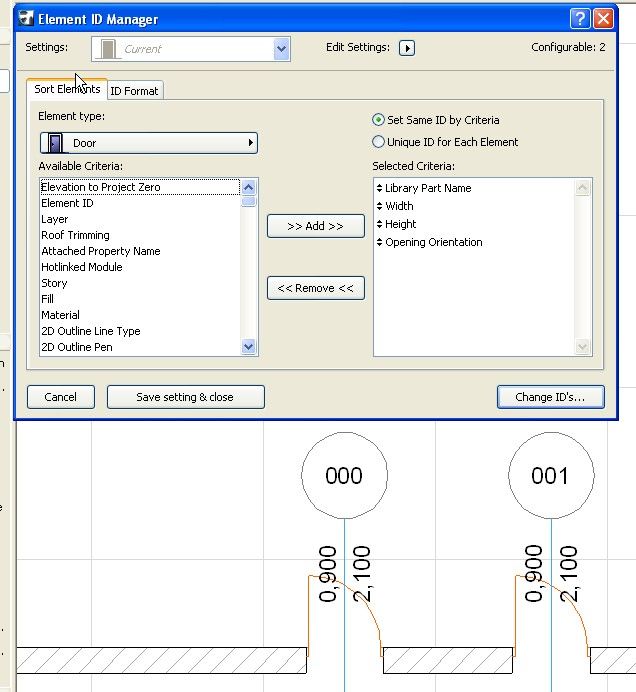Select Story in Available Criteria
Viewport: 636px width, 692px height.
tap(140, 283)
